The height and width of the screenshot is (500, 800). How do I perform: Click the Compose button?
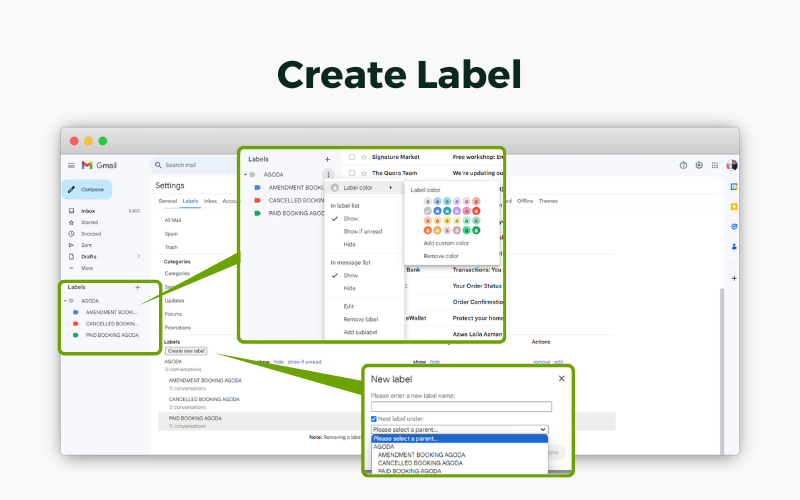click(88, 189)
